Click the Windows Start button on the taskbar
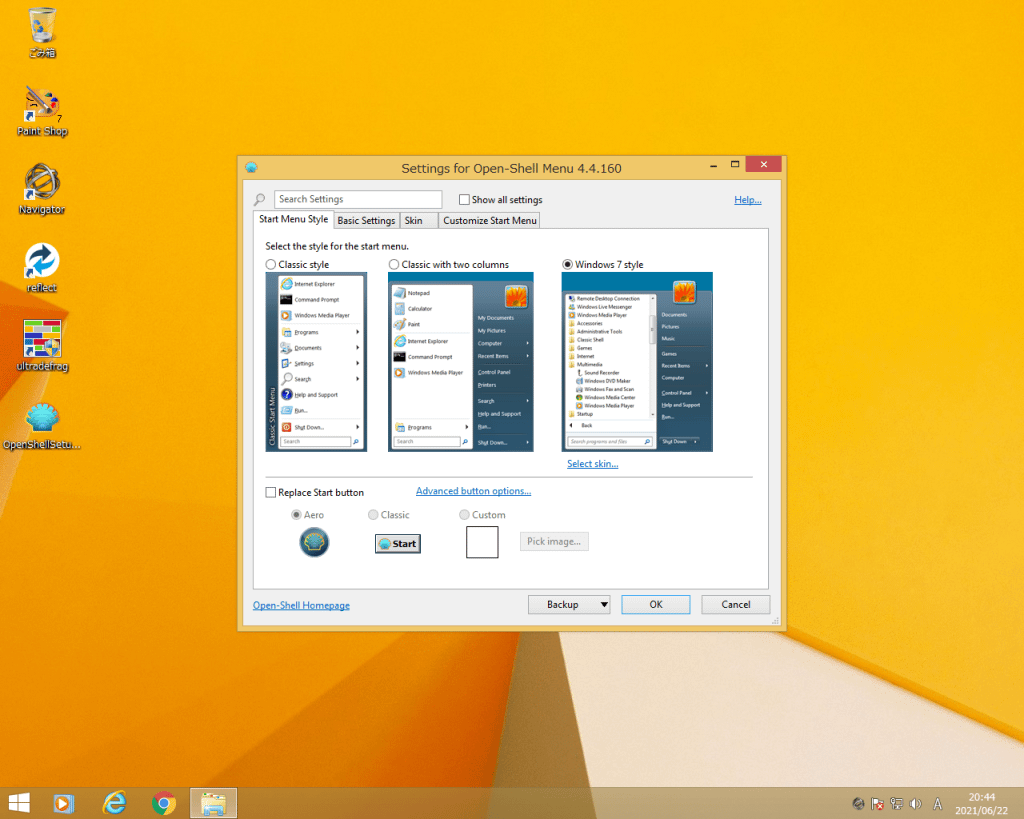Screen dimensions: 1024x819 pos(19,803)
